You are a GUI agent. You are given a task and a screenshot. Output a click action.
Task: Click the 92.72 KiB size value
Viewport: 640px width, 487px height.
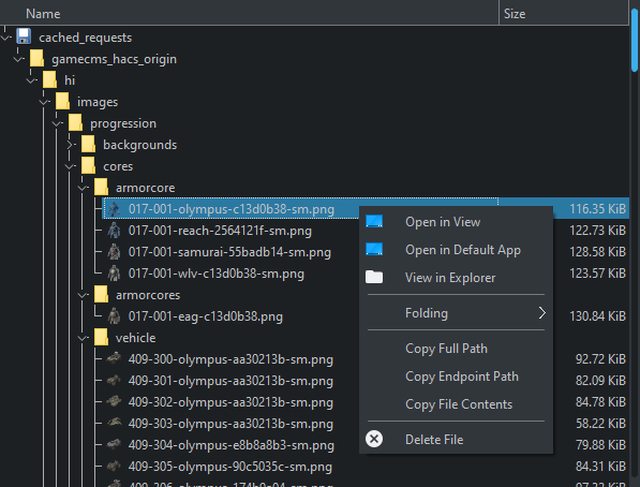coord(600,359)
